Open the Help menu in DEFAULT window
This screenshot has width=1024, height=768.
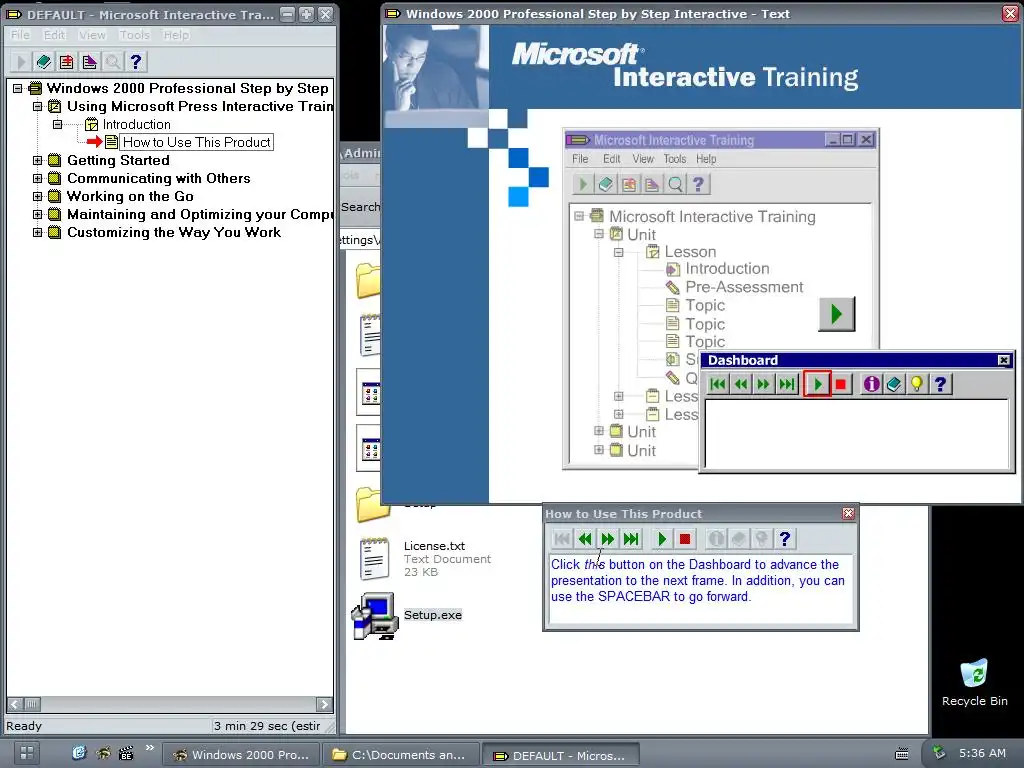pyautogui.click(x=176, y=35)
